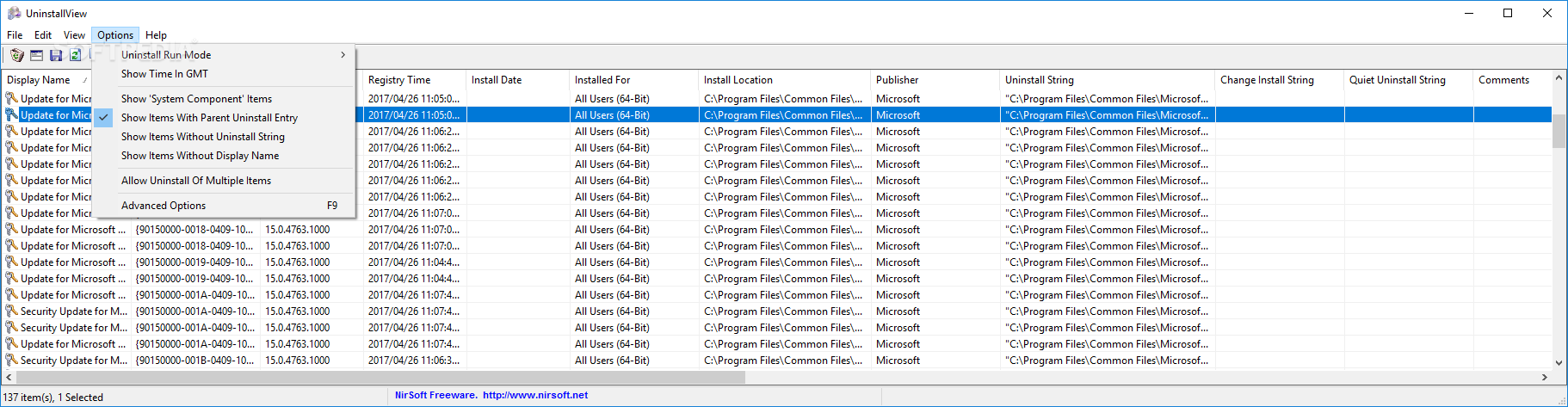
Task: Click the horizontal scrollbar left arrow
Action: (9, 377)
